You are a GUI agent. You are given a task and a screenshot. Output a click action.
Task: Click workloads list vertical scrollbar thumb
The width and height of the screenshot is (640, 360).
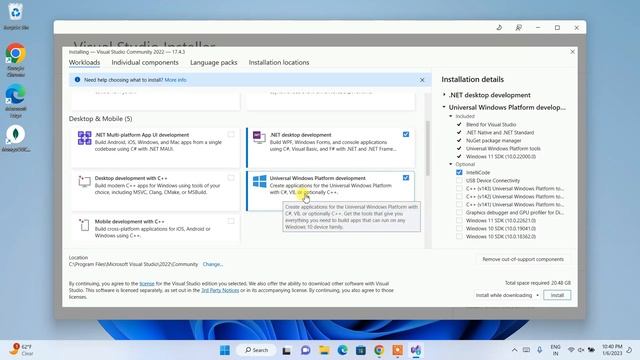[x=428, y=148]
